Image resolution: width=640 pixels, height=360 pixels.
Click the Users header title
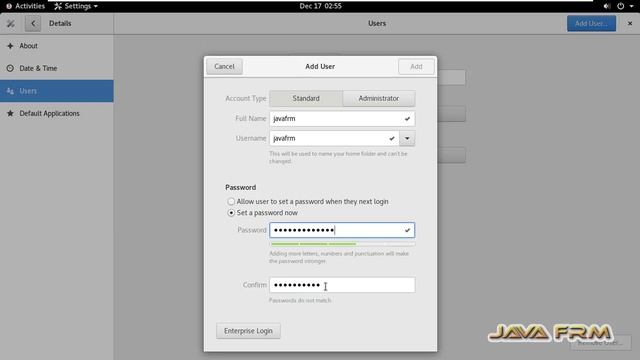click(x=377, y=24)
